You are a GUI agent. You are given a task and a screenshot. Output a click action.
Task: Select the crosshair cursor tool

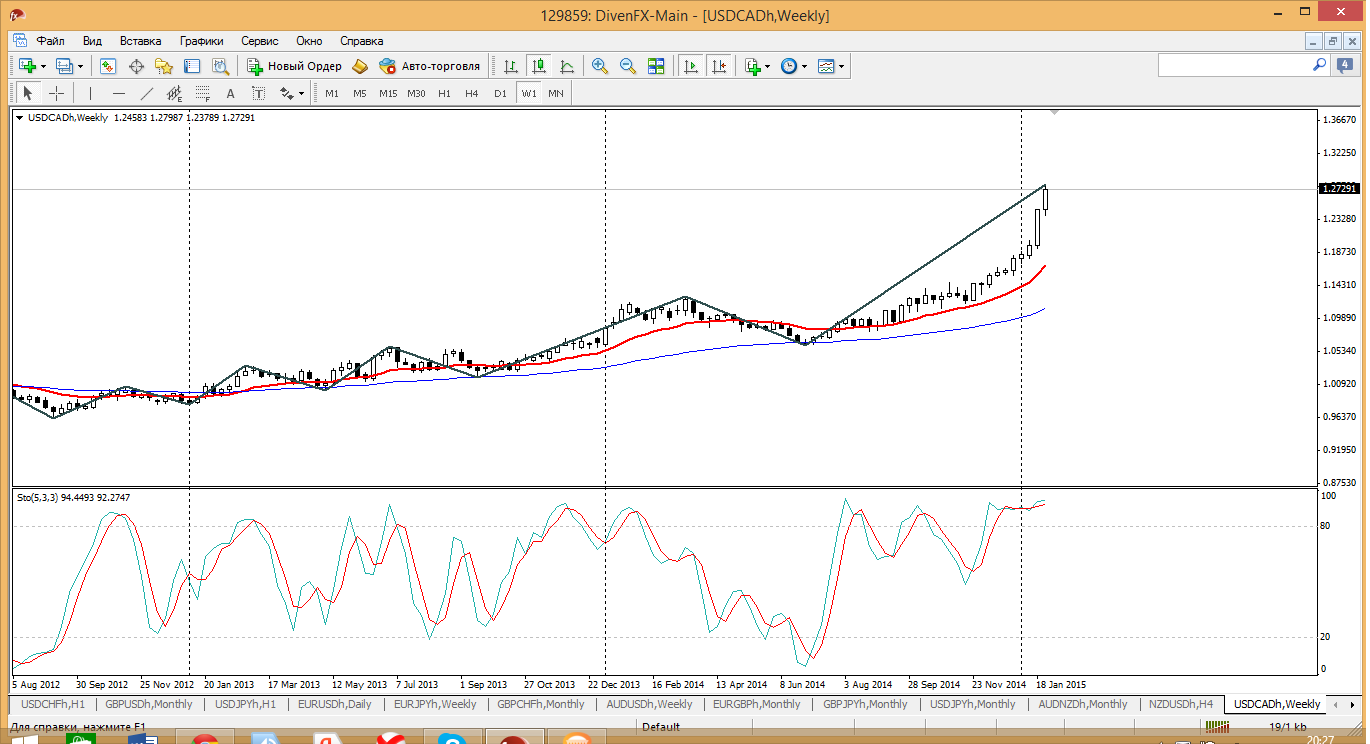click(57, 93)
